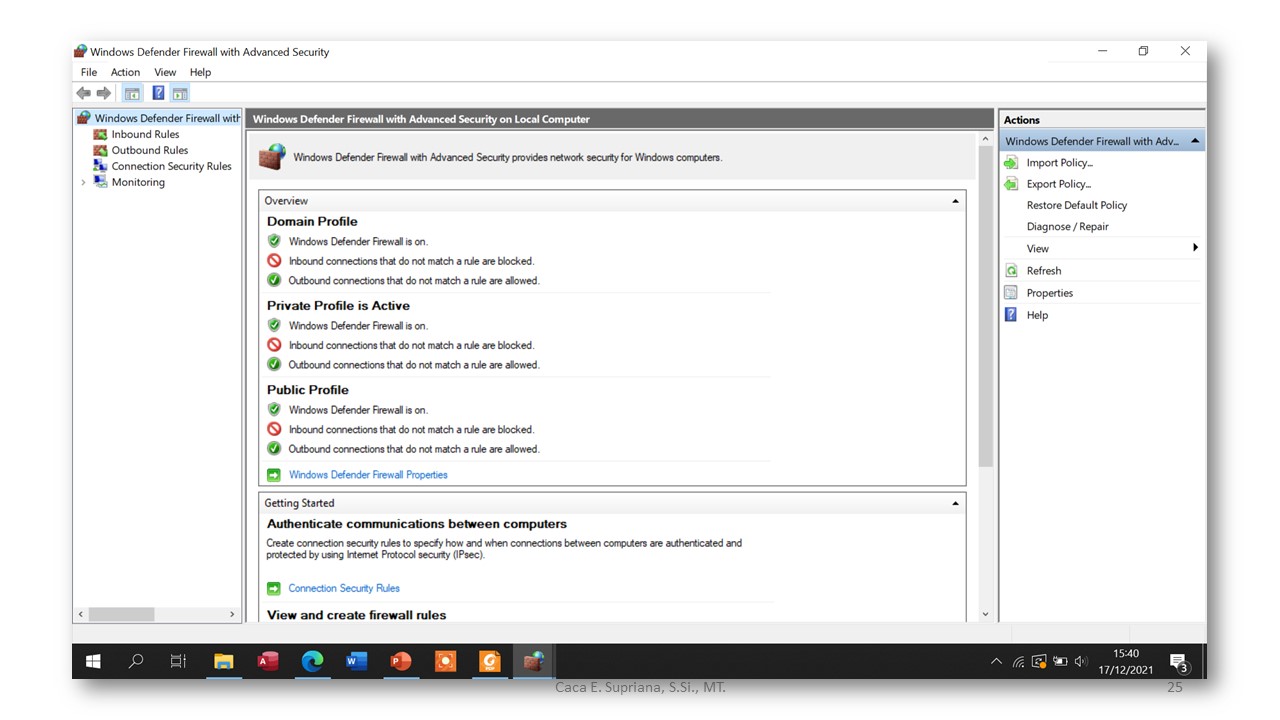Collapse the Actions pane group header arrow
Screen dimensions: 1280x720
[x=1195, y=141]
